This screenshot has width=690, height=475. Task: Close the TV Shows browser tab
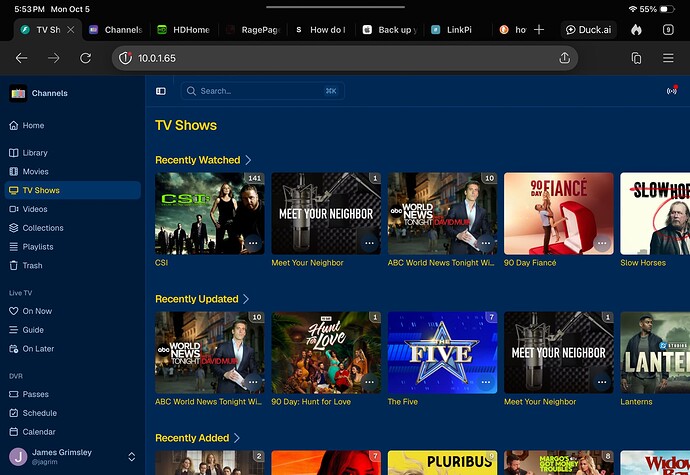[x=70, y=29]
